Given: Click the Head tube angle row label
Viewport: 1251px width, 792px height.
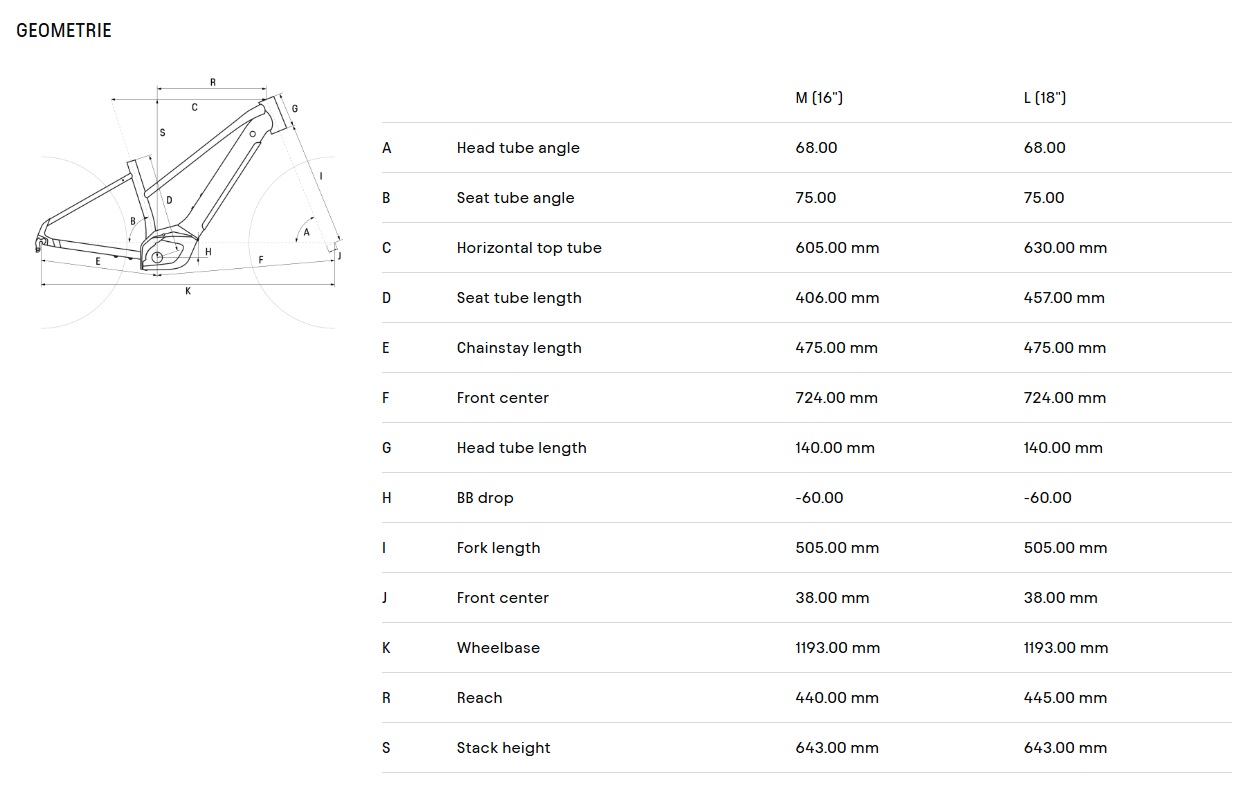Looking at the screenshot, I should 518,148.
